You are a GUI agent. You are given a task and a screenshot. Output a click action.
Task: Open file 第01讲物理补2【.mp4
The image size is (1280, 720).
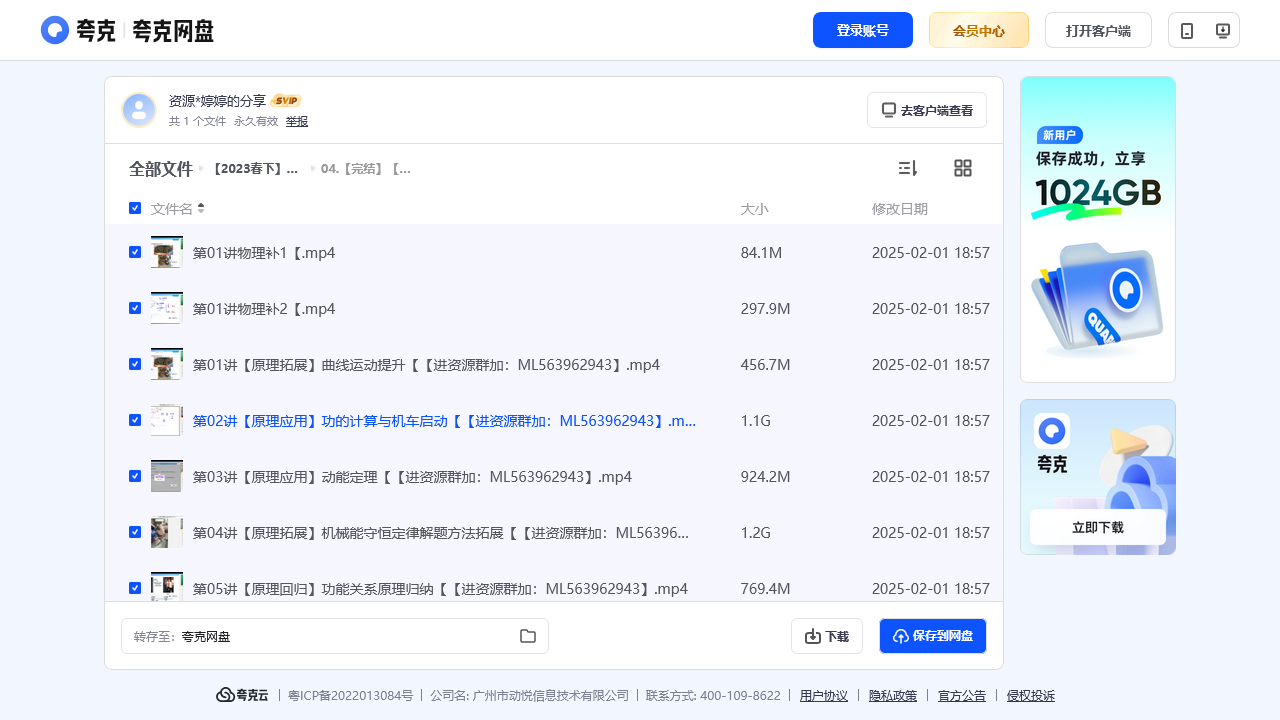pyautogui.click(x=264, y=308)
